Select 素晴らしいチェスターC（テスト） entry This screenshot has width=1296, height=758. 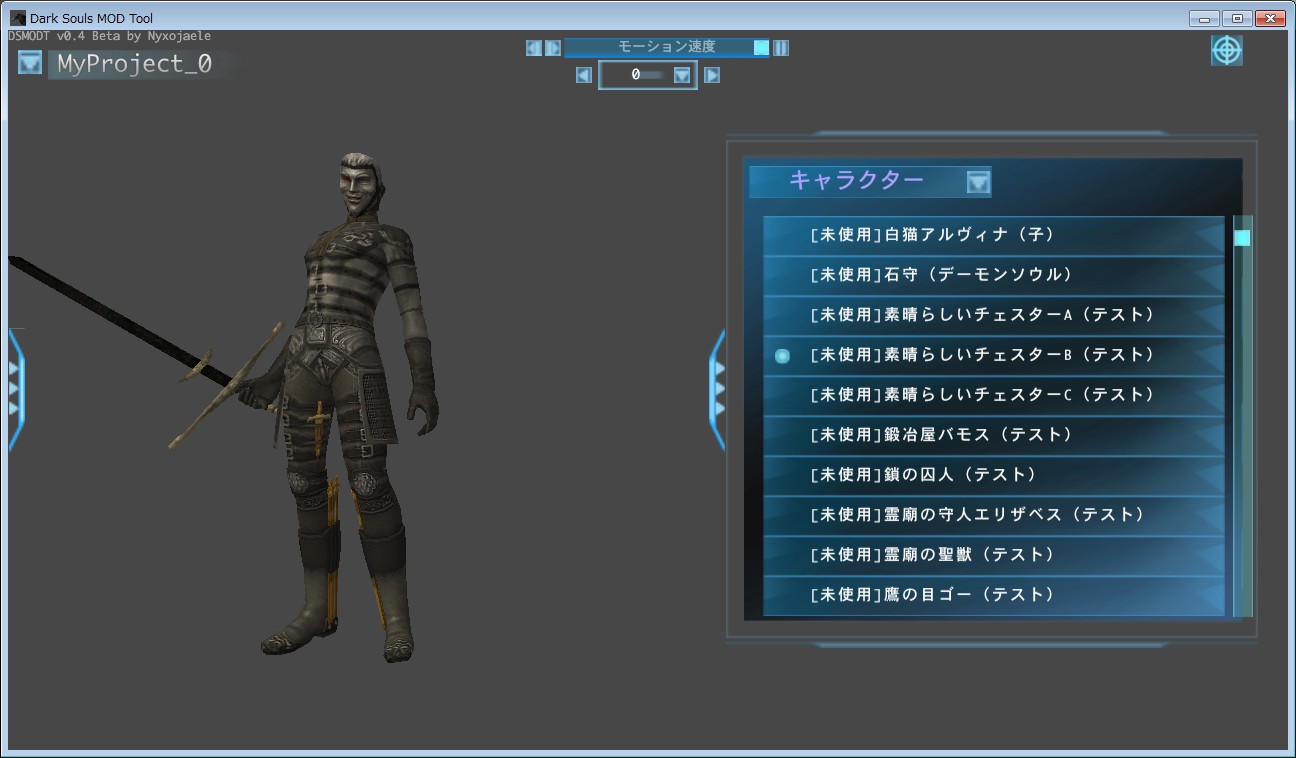click(994, 395)
